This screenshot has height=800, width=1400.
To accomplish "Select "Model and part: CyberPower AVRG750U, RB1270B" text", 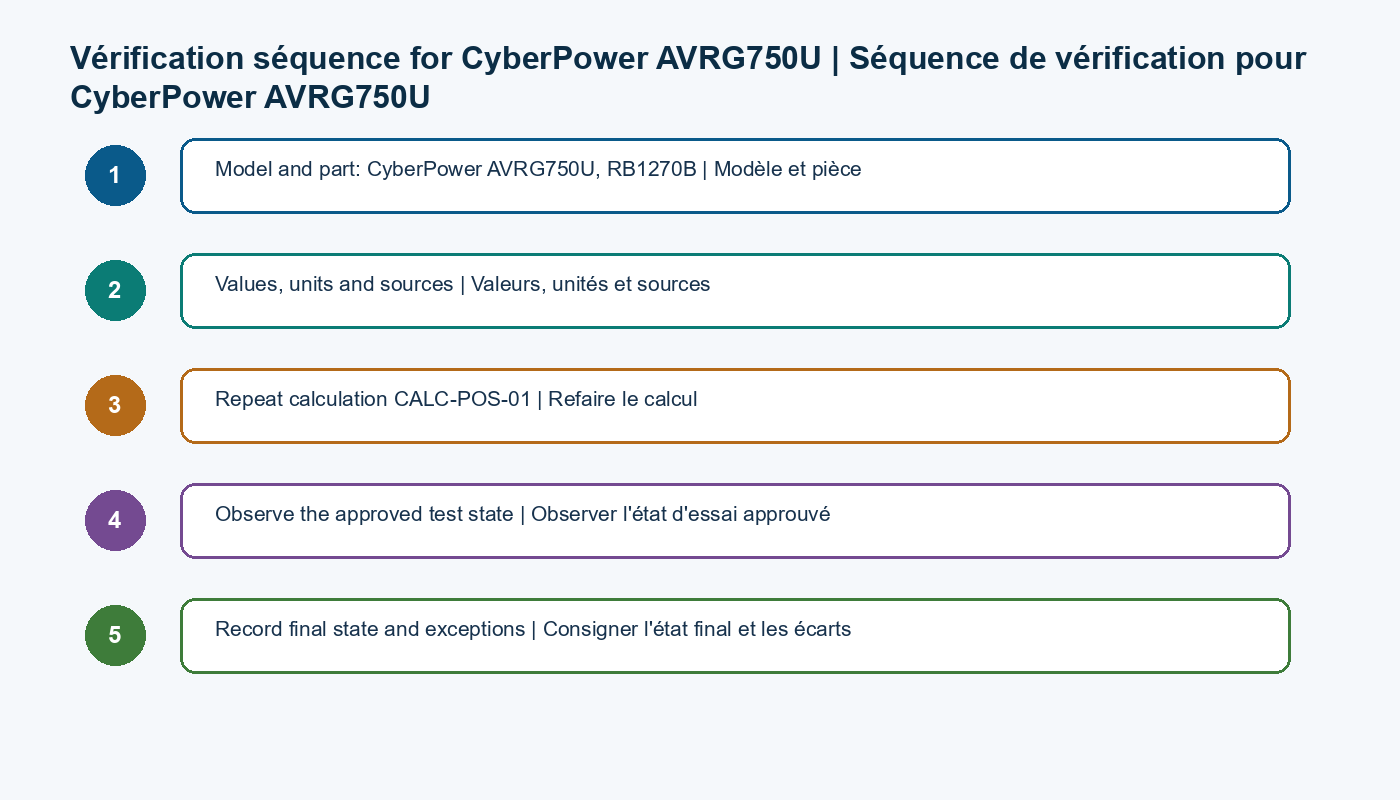I will tap(456, 170).
